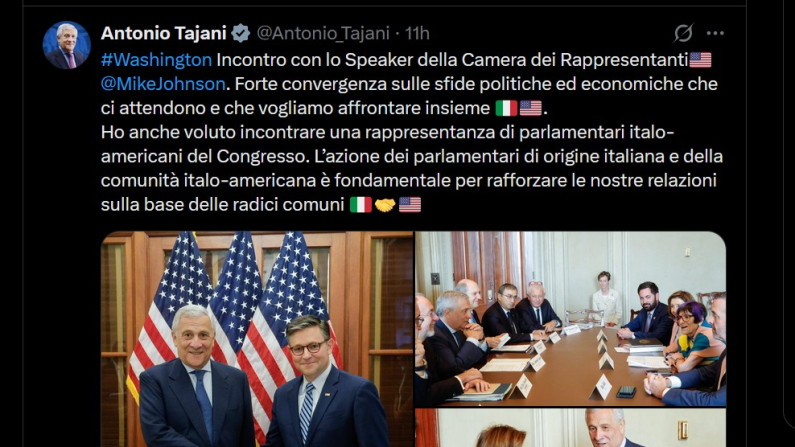Open the handshake photo with American flags
Screen dimensions: 795x447
[x=257, y=339]
